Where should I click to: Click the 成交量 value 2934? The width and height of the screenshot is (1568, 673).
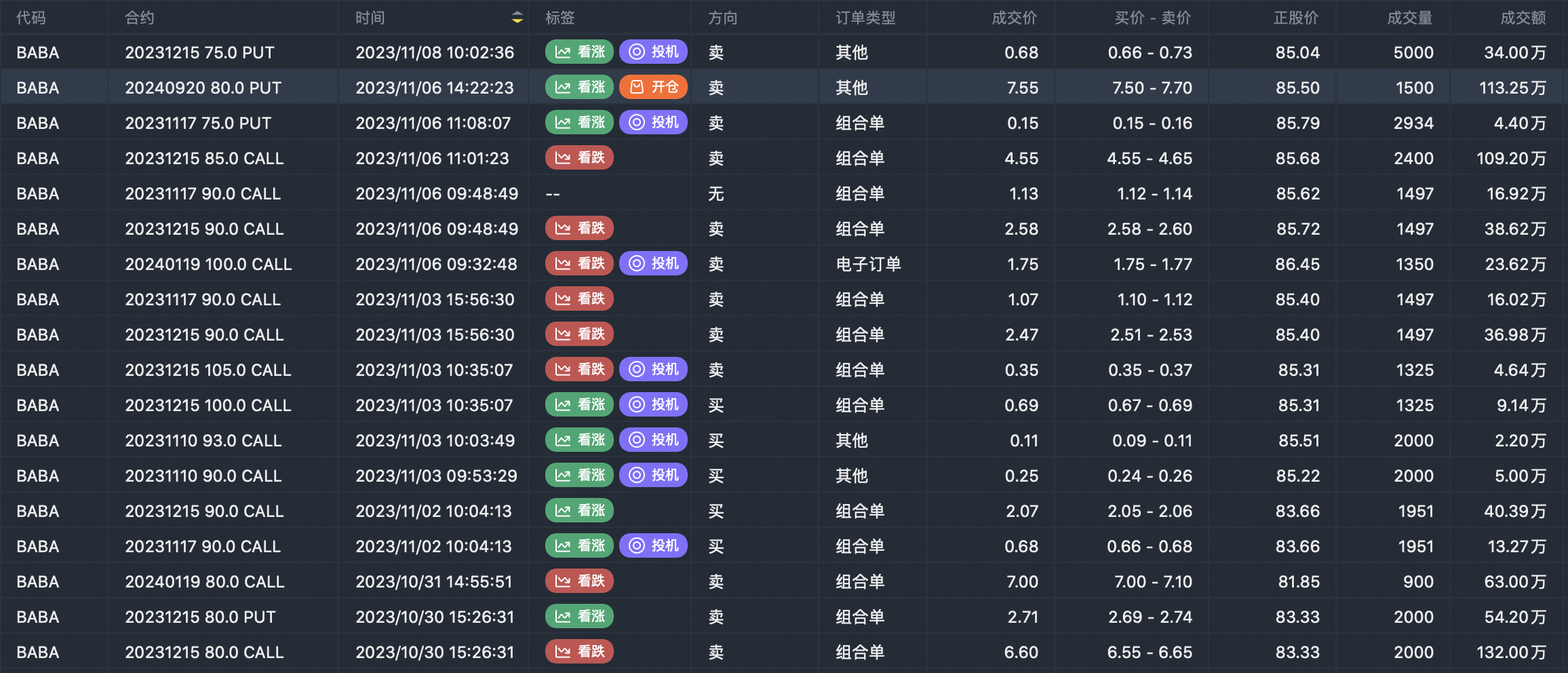click(x=1413, y=123)
